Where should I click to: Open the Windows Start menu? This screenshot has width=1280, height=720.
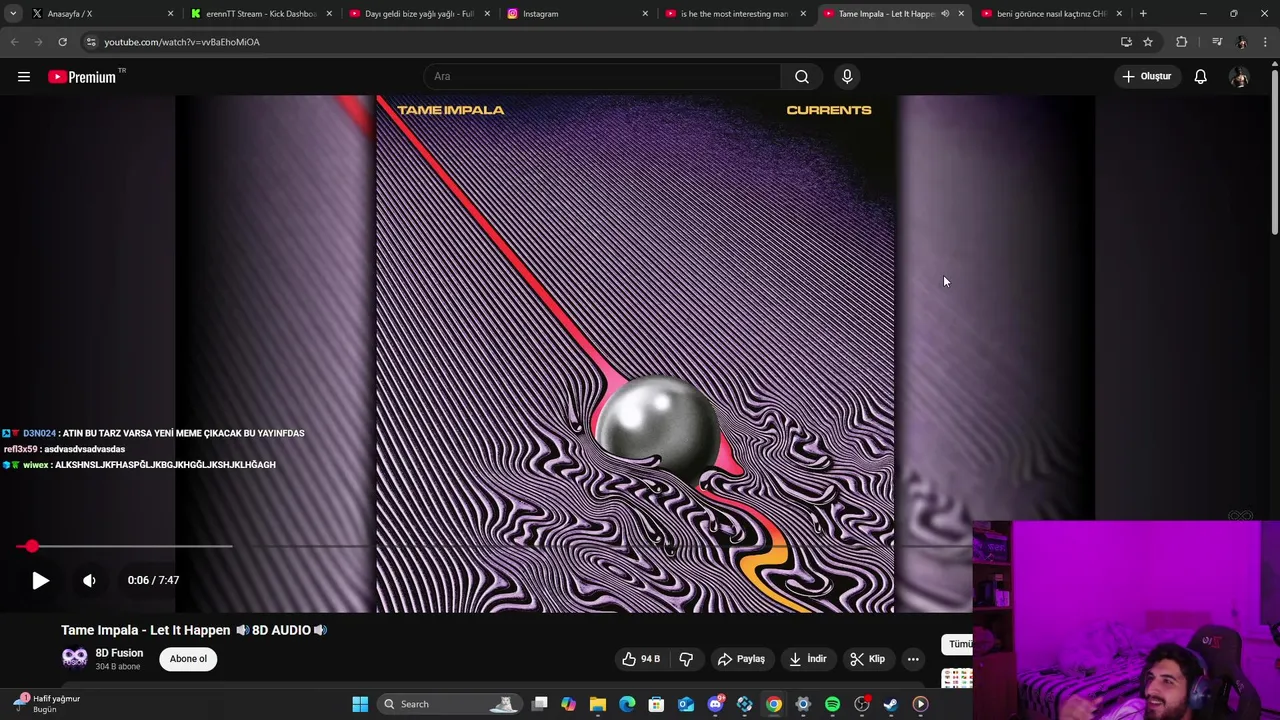coord(360,704)
